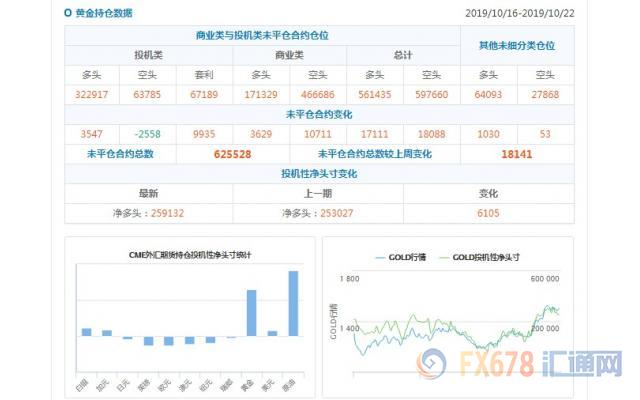The image size is (640, 400).
Task: Select the commercial short value 466686
Action: pyautogui.click(x=318, y=95)
